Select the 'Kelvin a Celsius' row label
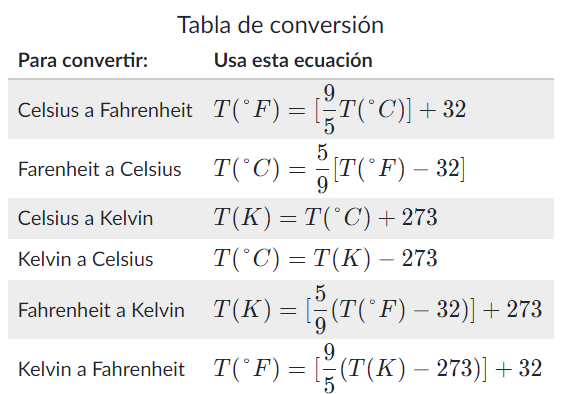 click(85, 259)
